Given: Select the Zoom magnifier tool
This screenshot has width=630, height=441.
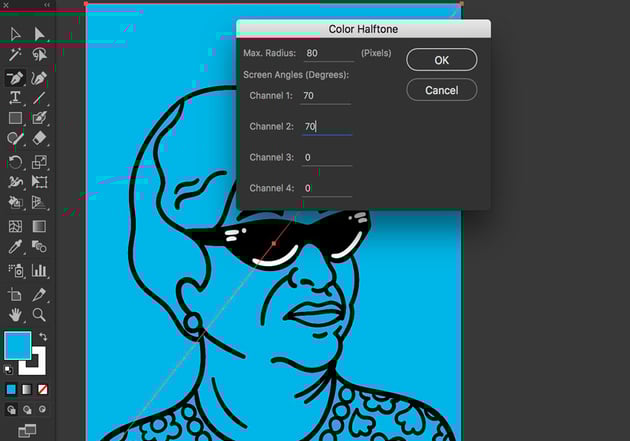Looking at the screenshot, I should tap(39, 315).
